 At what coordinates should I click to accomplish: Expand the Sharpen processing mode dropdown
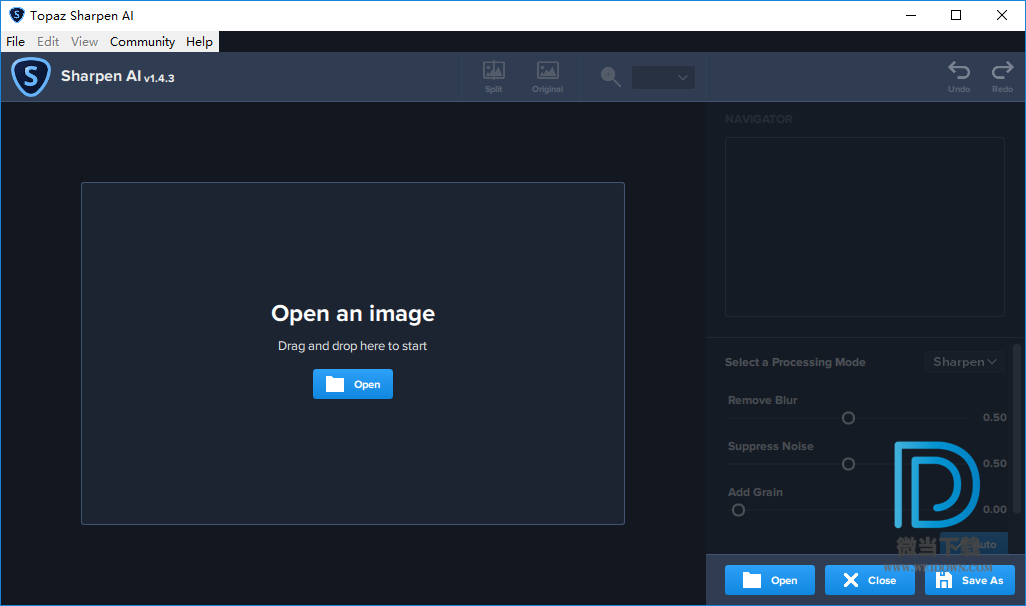coord(964,362)
